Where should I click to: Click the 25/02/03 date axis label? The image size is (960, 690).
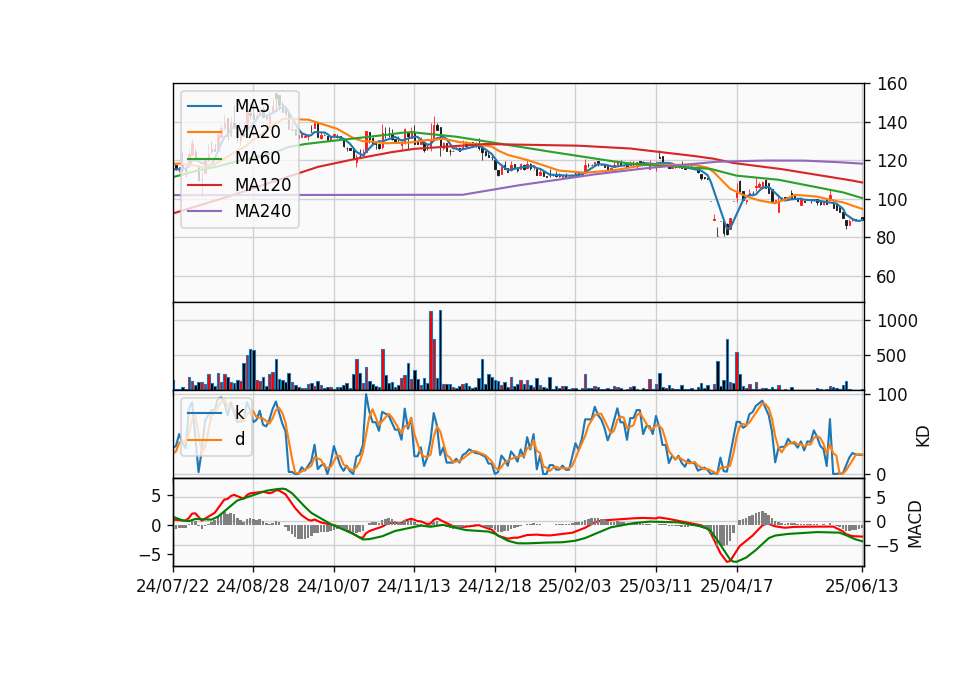[575, 586]
